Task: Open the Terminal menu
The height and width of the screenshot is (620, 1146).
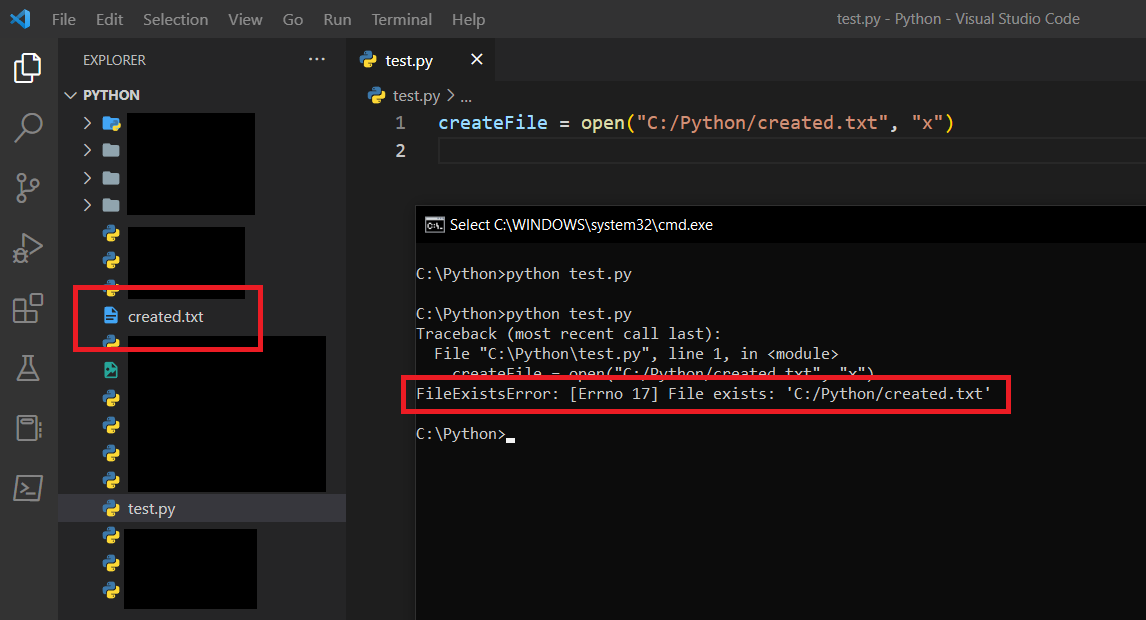Action: 401,20
